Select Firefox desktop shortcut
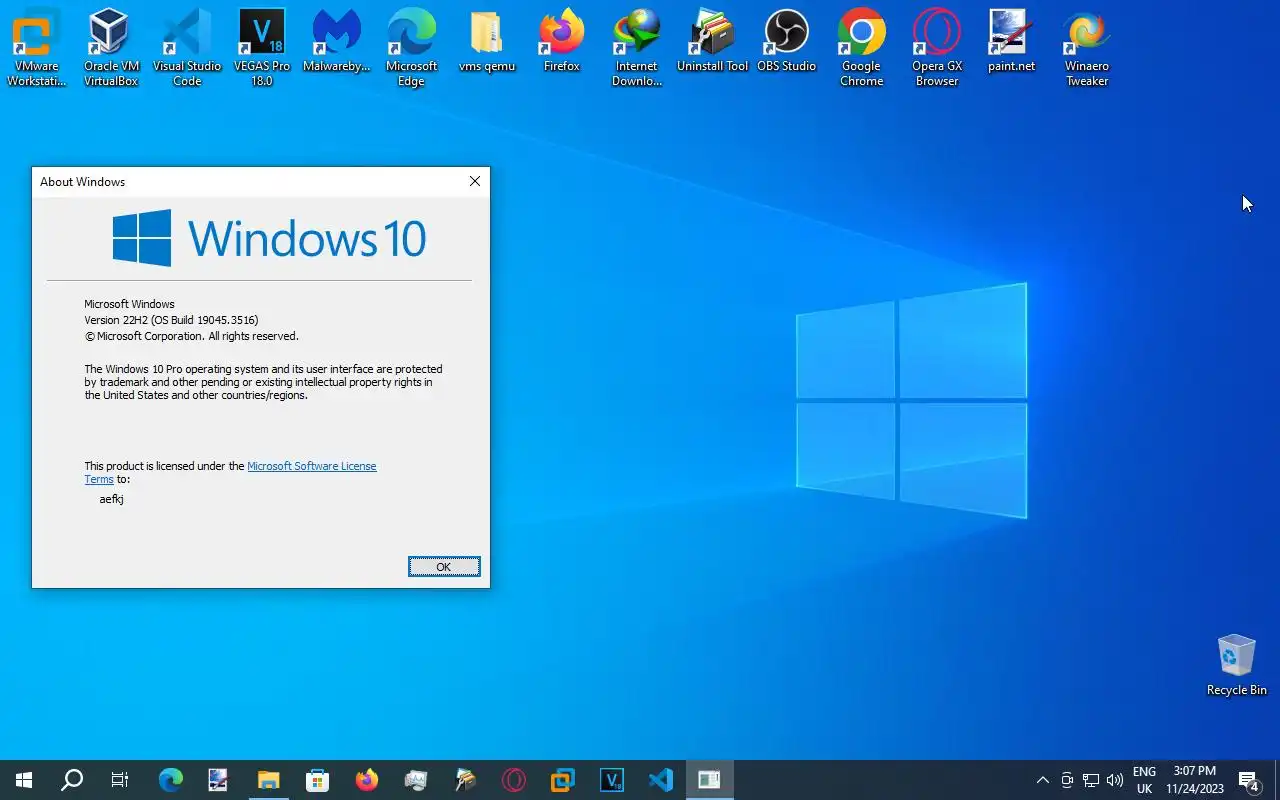The image size is (1280, 800). pos(561,40)
